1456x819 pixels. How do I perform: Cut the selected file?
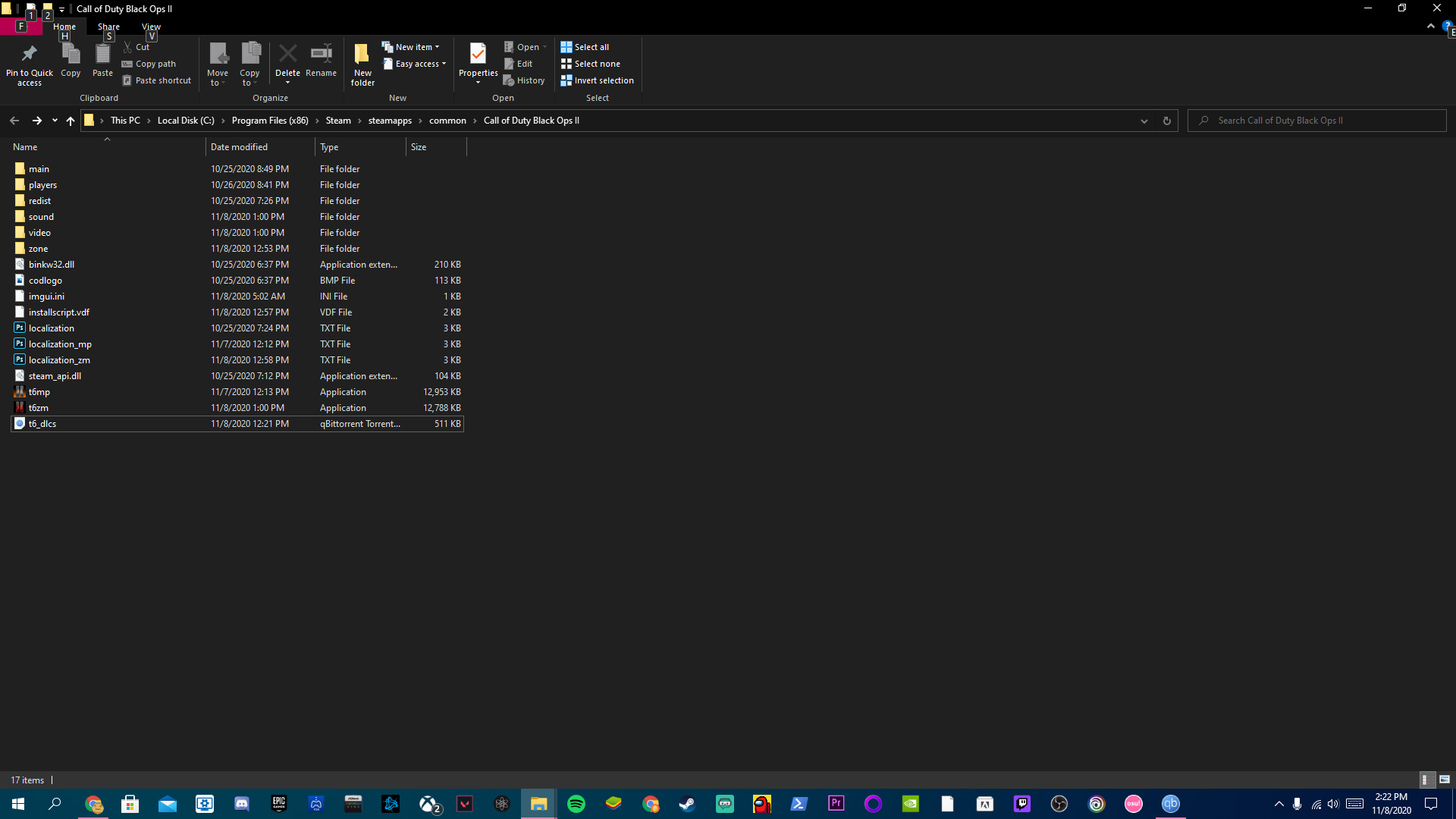136,47
